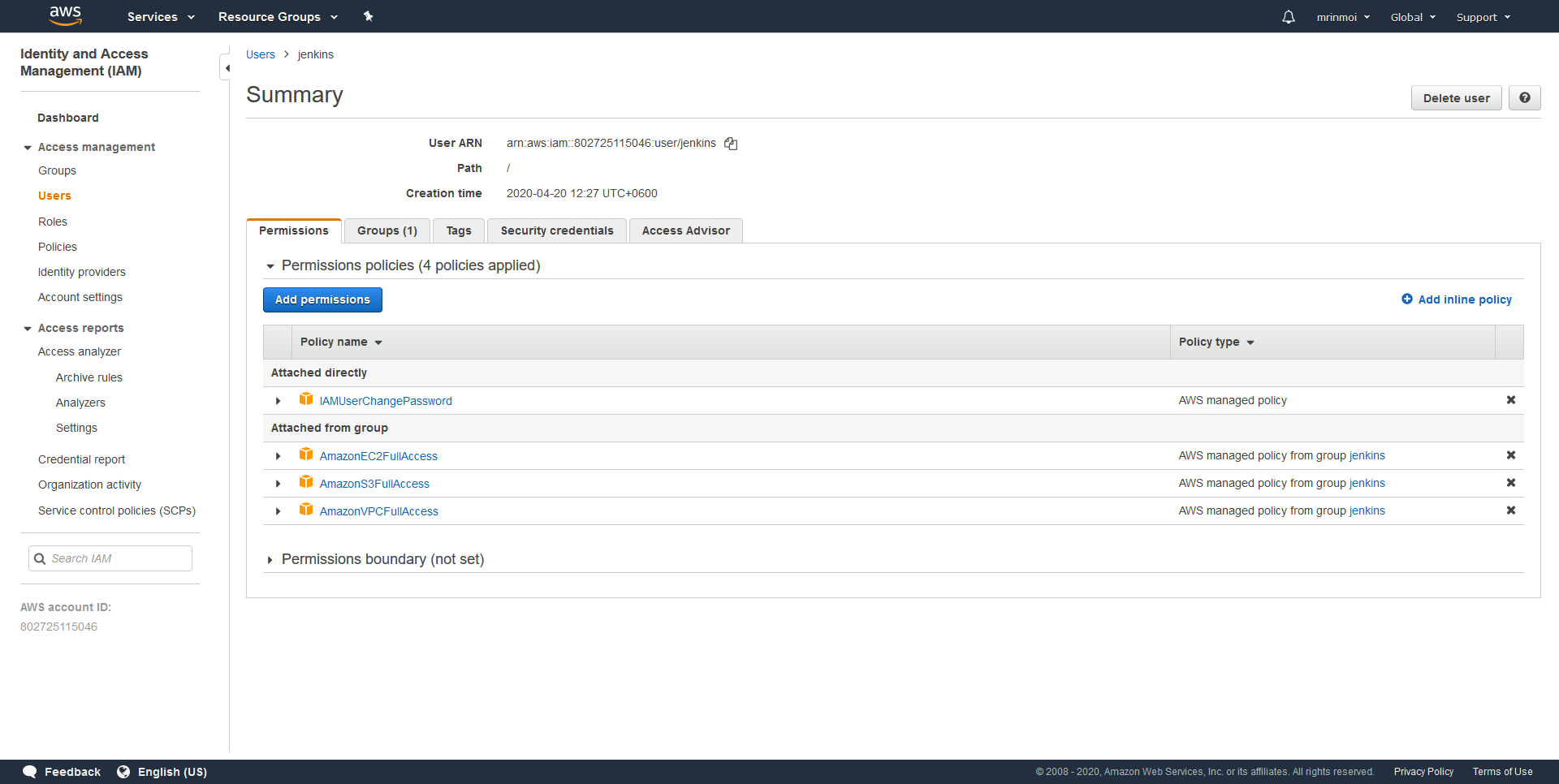Open Credential report in the sidebar
The height and width of the screenshot is (784, 1559).
coord(82,459)
